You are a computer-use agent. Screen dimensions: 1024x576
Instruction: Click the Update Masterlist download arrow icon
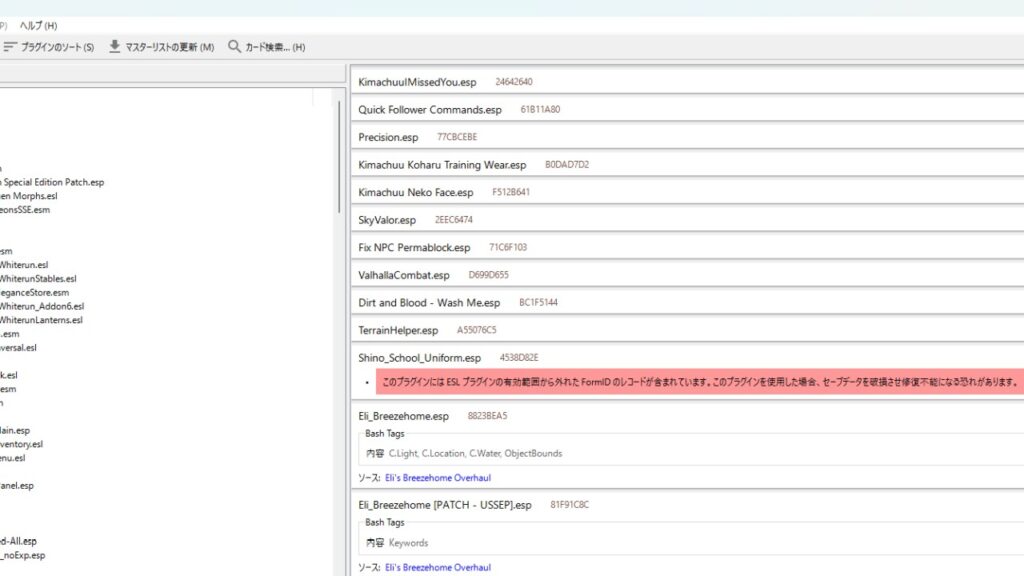coord(115,47)
